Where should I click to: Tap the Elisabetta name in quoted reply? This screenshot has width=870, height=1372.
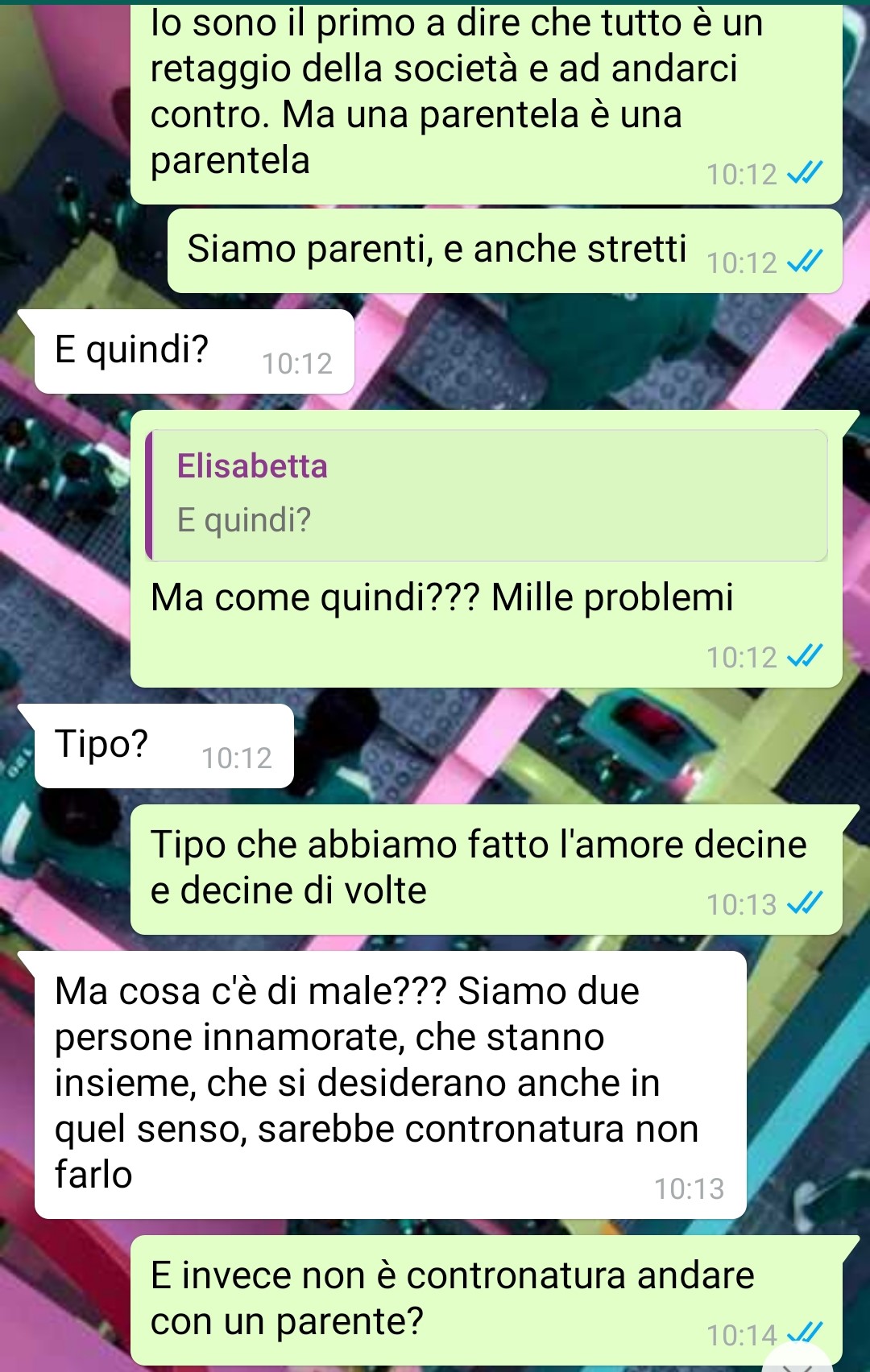click(x=252, y=466)
